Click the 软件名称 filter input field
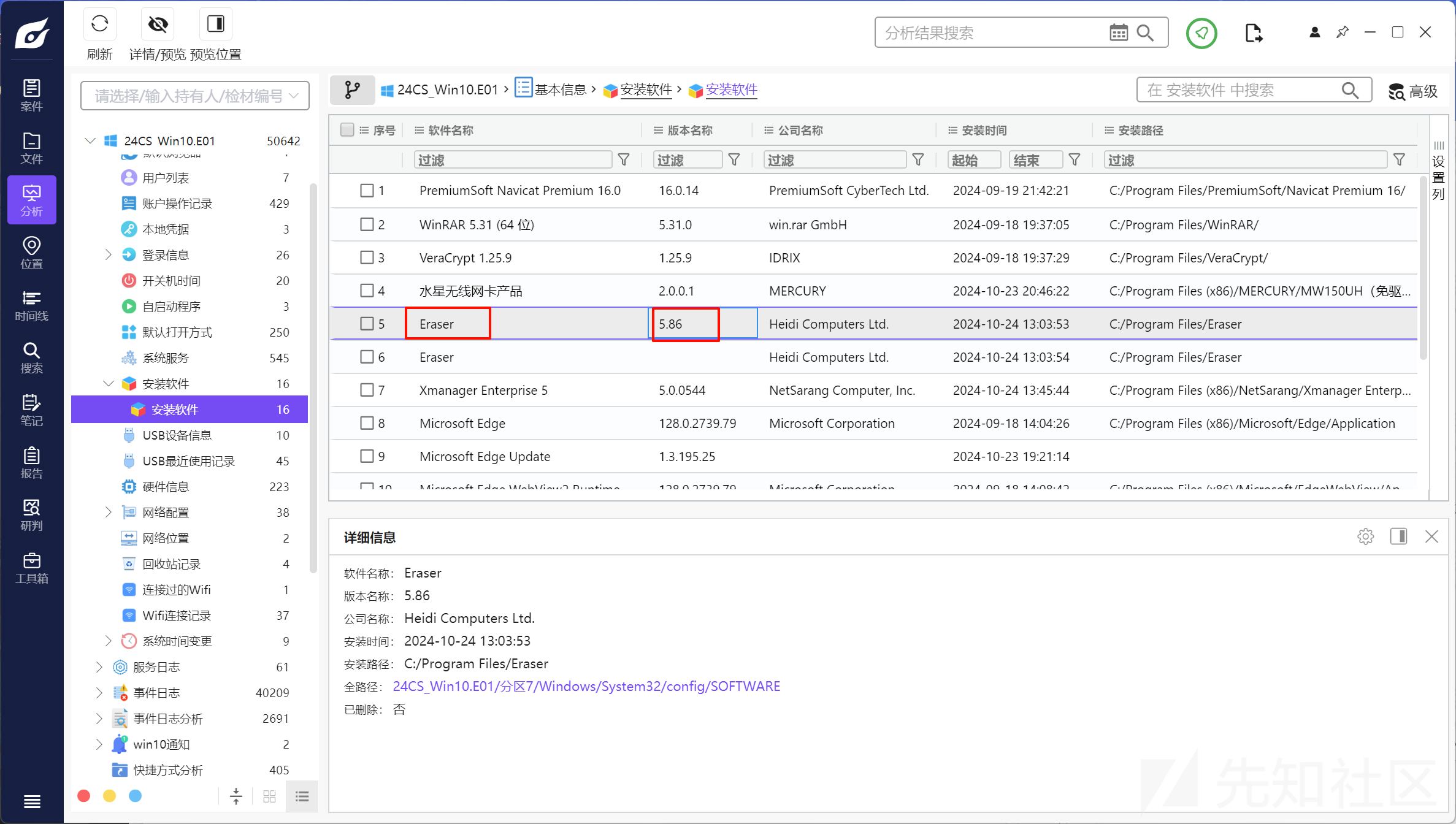Viewport: 1456px width, 824px height. [x=513, y=159]
